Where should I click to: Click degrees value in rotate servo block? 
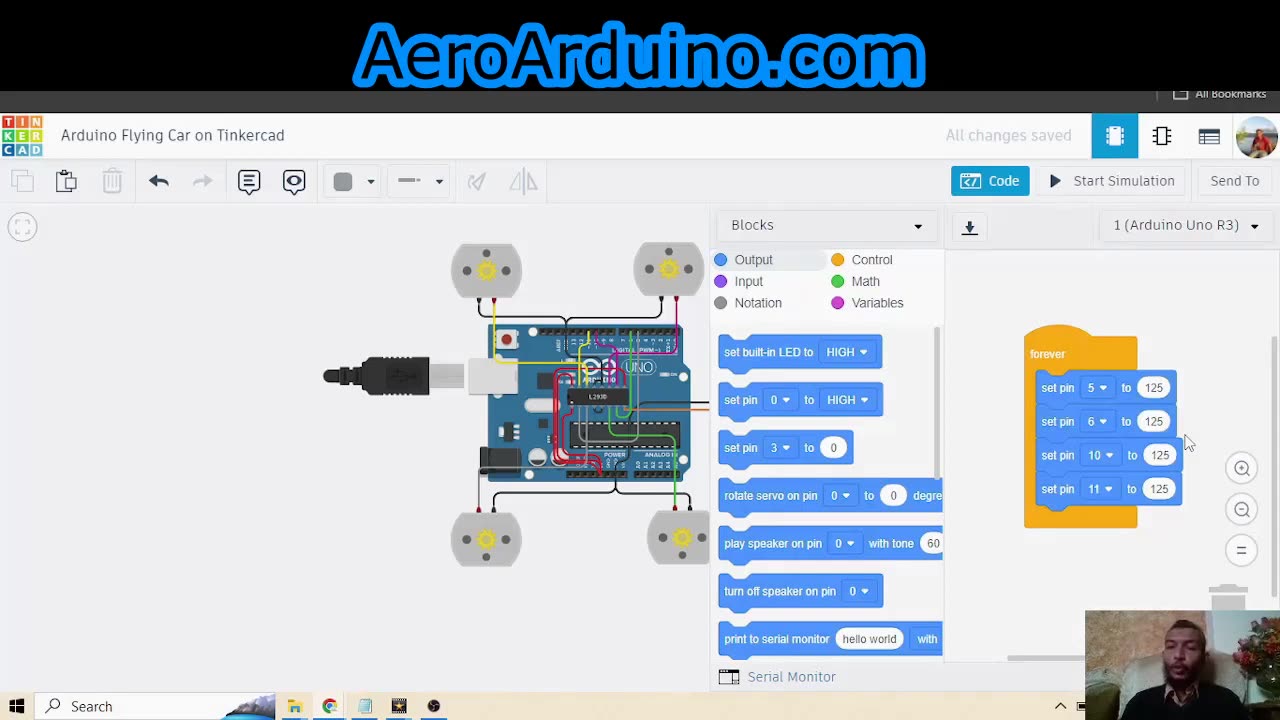pos(893,496)
